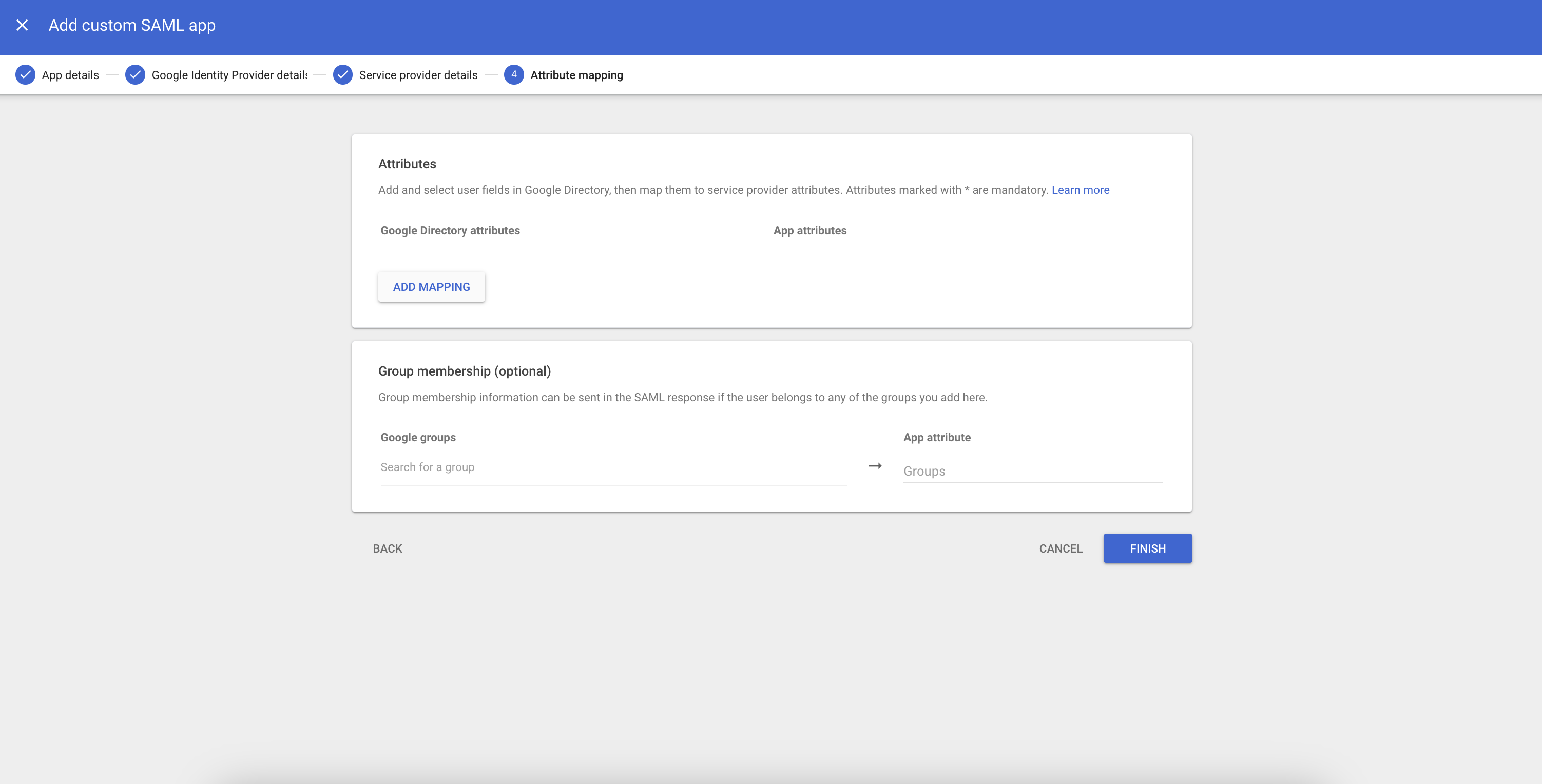Viewport: 1542px width, 784px height.
Task: Click the Google Directory attributes column header
Action: tap(450, 230)
